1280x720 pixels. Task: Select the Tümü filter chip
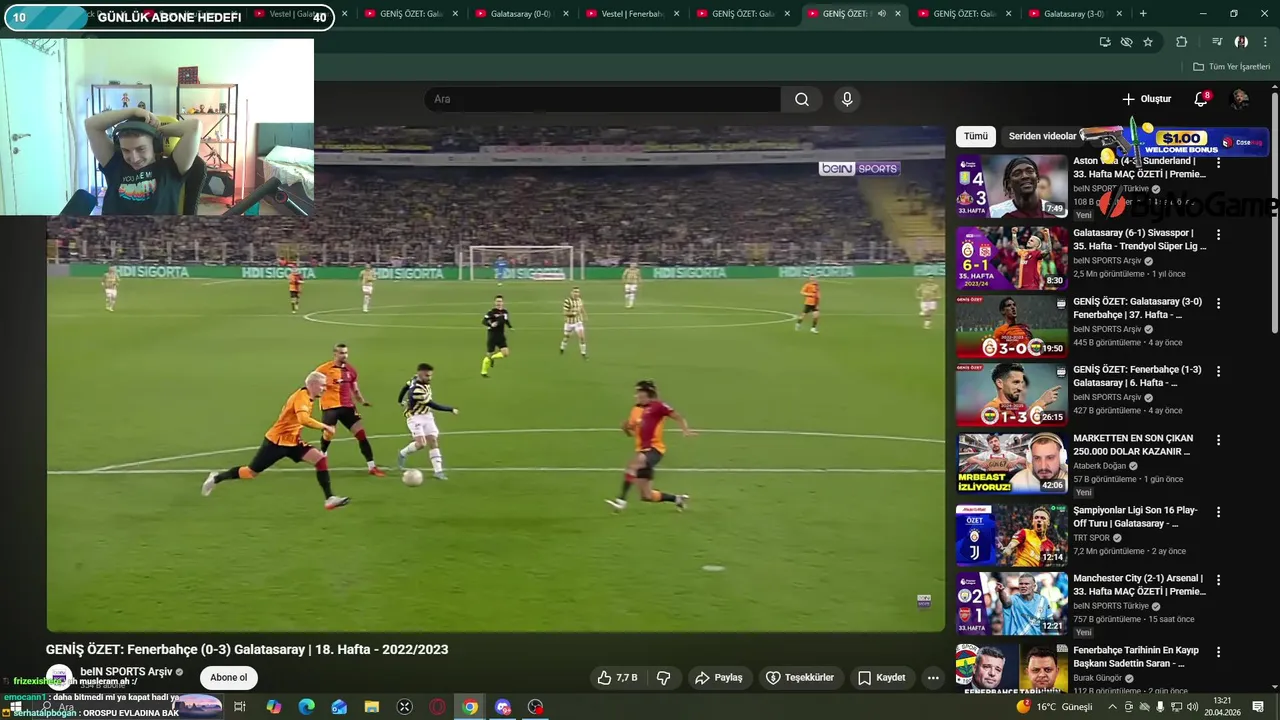[976, 136]
